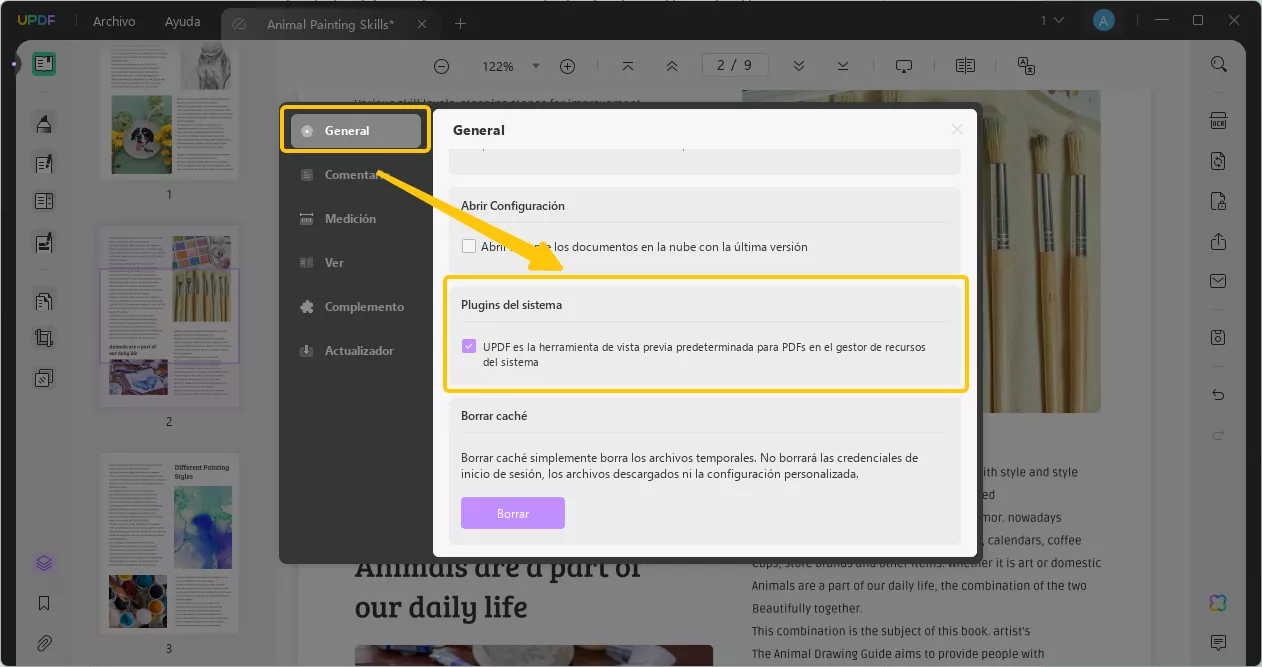
Task: Go to last page arrow
Action: (x=843, y=66)
